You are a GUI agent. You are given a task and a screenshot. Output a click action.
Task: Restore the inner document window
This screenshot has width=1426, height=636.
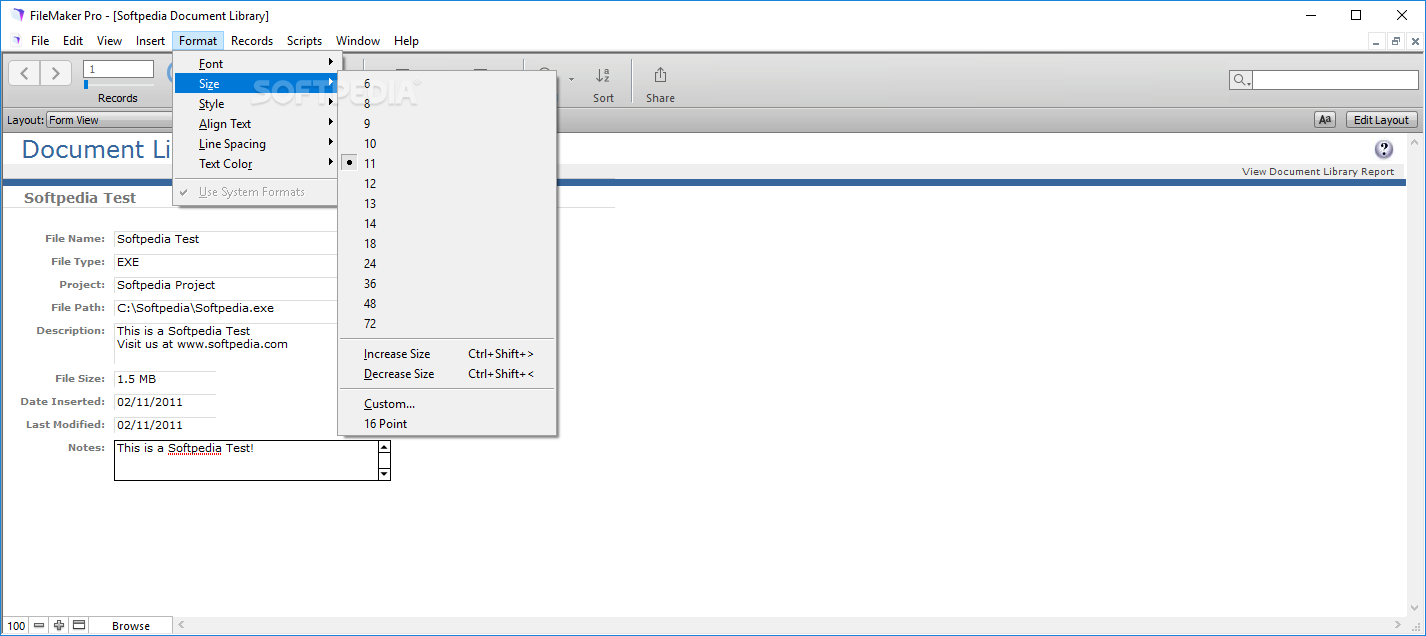[x=1396, y=41]
